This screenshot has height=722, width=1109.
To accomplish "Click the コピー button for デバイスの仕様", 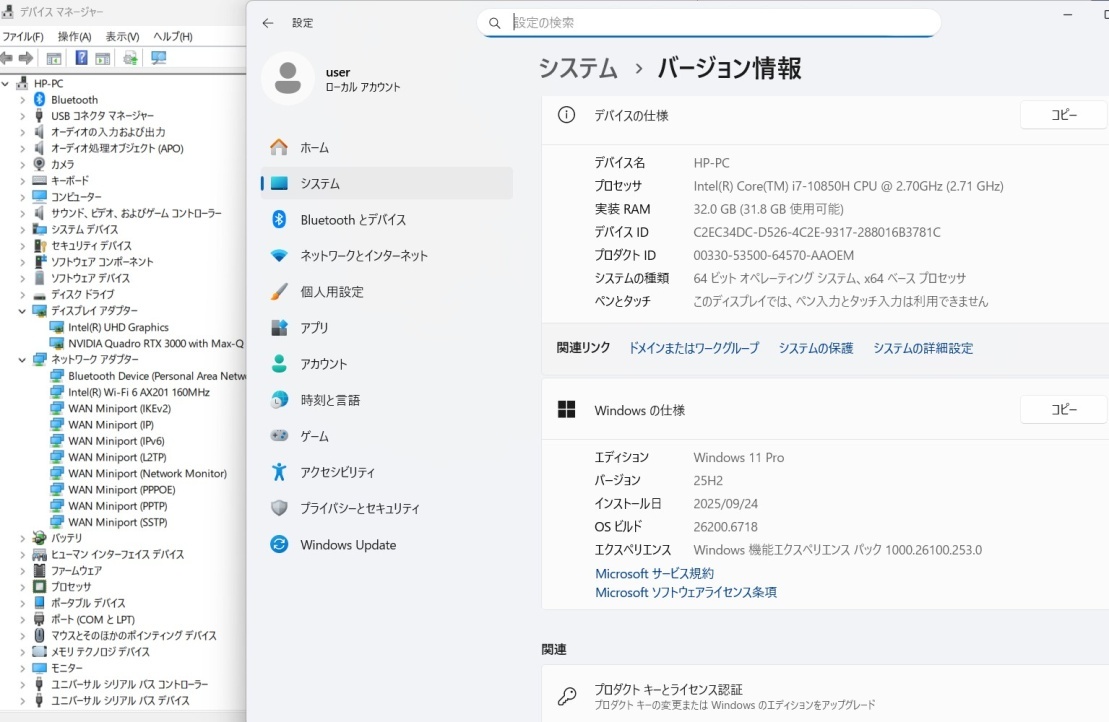I will [x=1063, y=114].
